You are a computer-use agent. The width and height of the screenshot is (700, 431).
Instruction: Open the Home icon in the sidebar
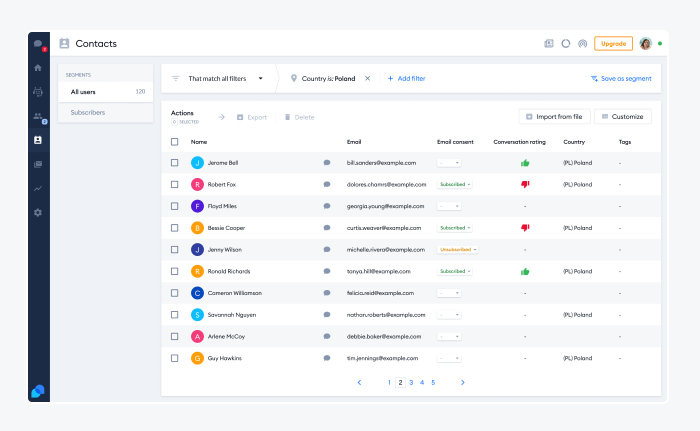(38, 68)
